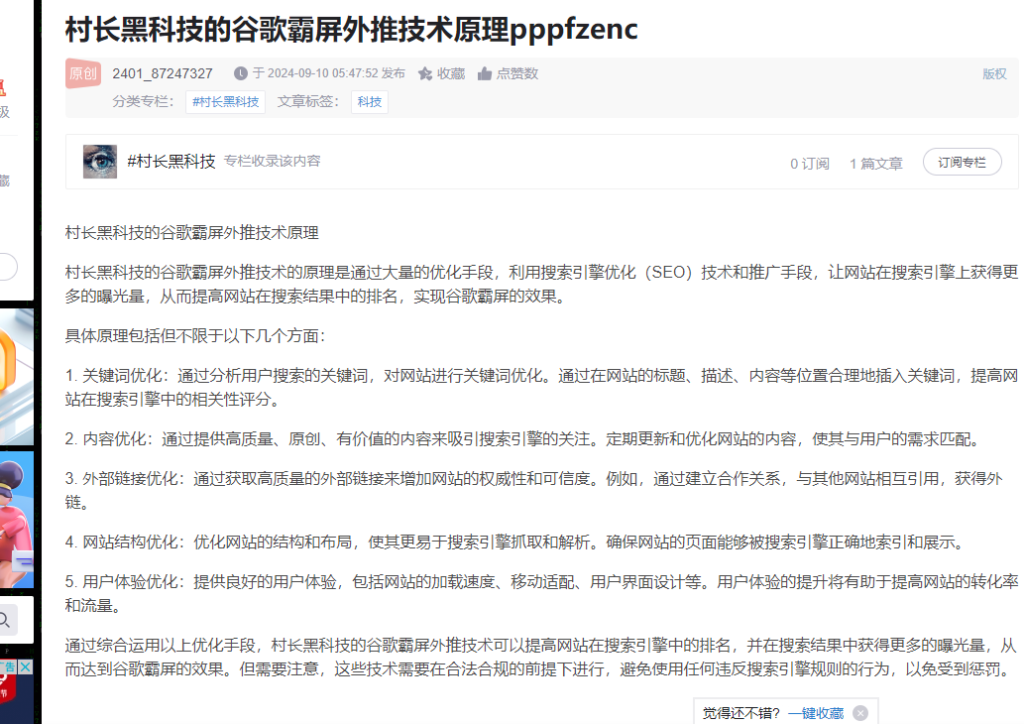This screenshot has height=724, width=1024.
Task: Click the 订阅专栏 subscribe button
Action: click(961, 163)
